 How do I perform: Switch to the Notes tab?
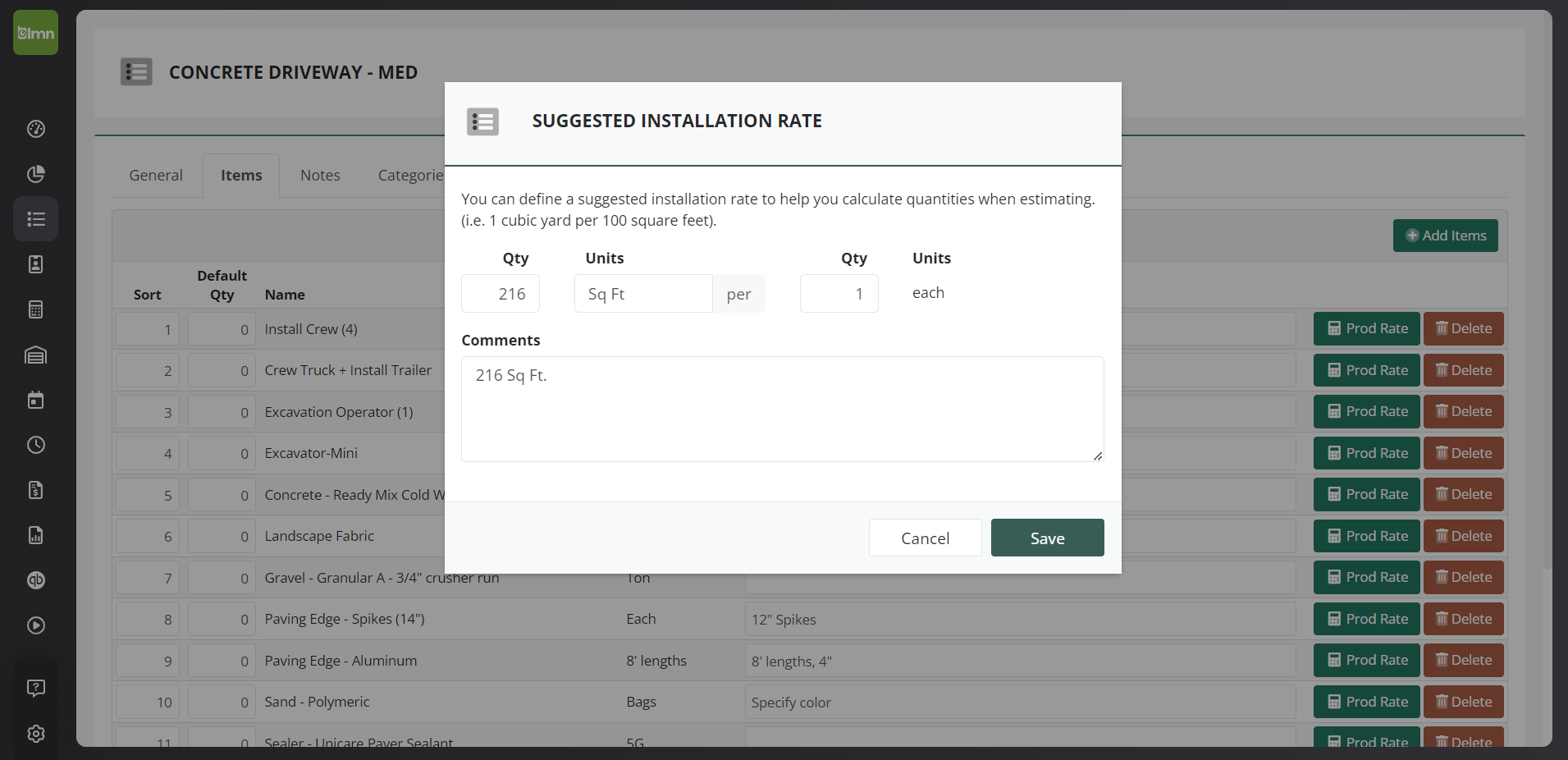tap(320, 175)
